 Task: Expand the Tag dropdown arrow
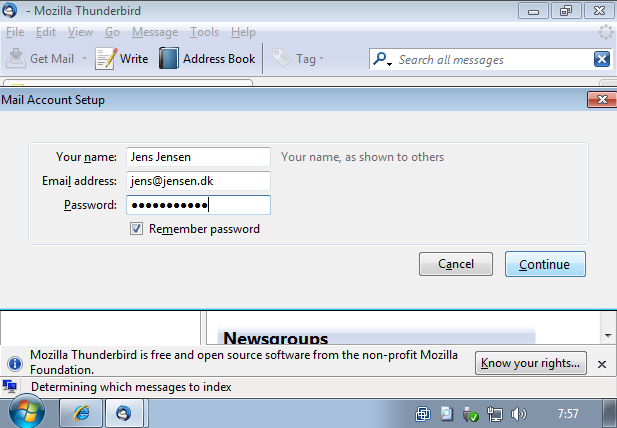(321, 59)
